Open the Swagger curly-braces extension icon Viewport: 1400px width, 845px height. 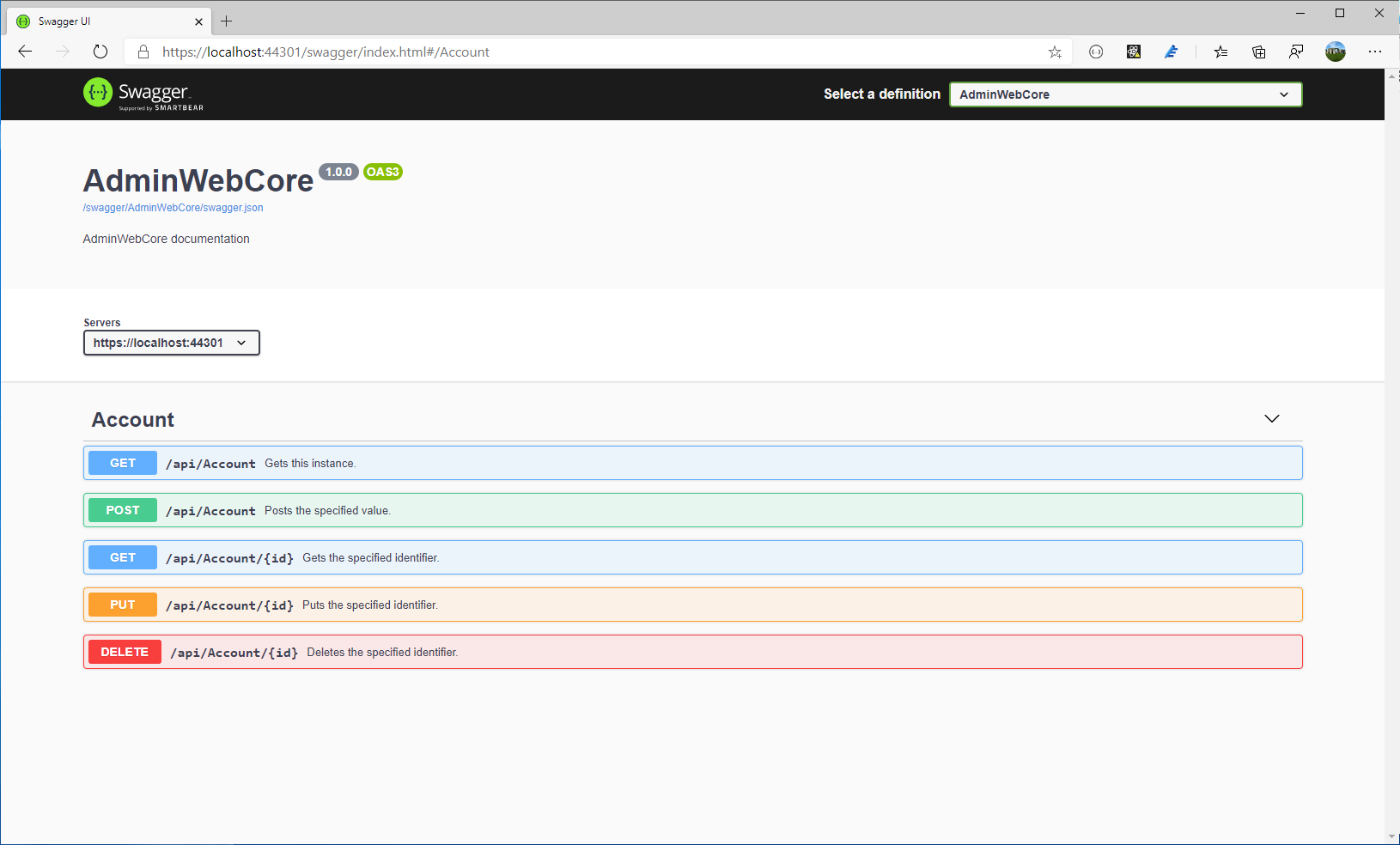pyautogui.click(x=1096, y=52)
